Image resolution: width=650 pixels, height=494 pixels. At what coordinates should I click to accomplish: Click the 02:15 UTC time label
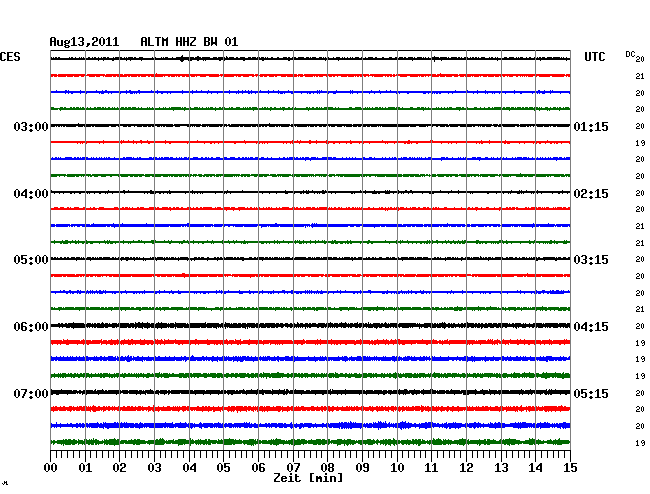(x=591, y=194)
